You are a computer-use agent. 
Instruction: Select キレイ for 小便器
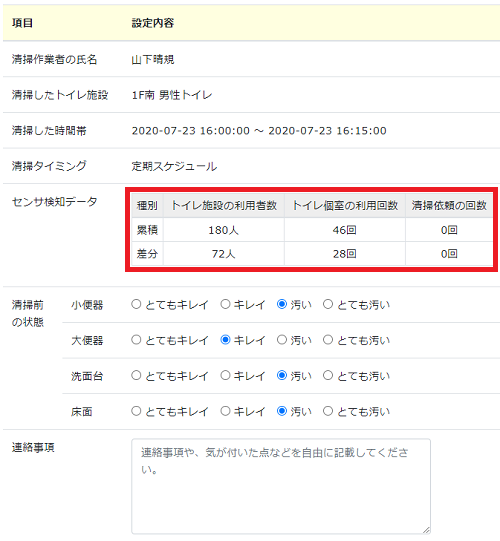(x=225, y=304)
